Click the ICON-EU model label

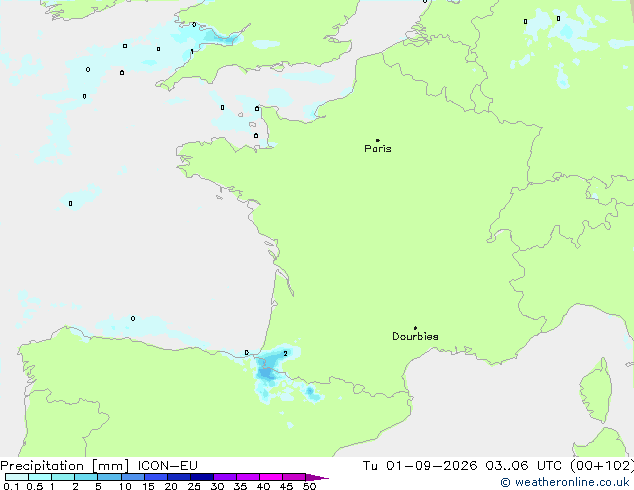tap(167, 466)
